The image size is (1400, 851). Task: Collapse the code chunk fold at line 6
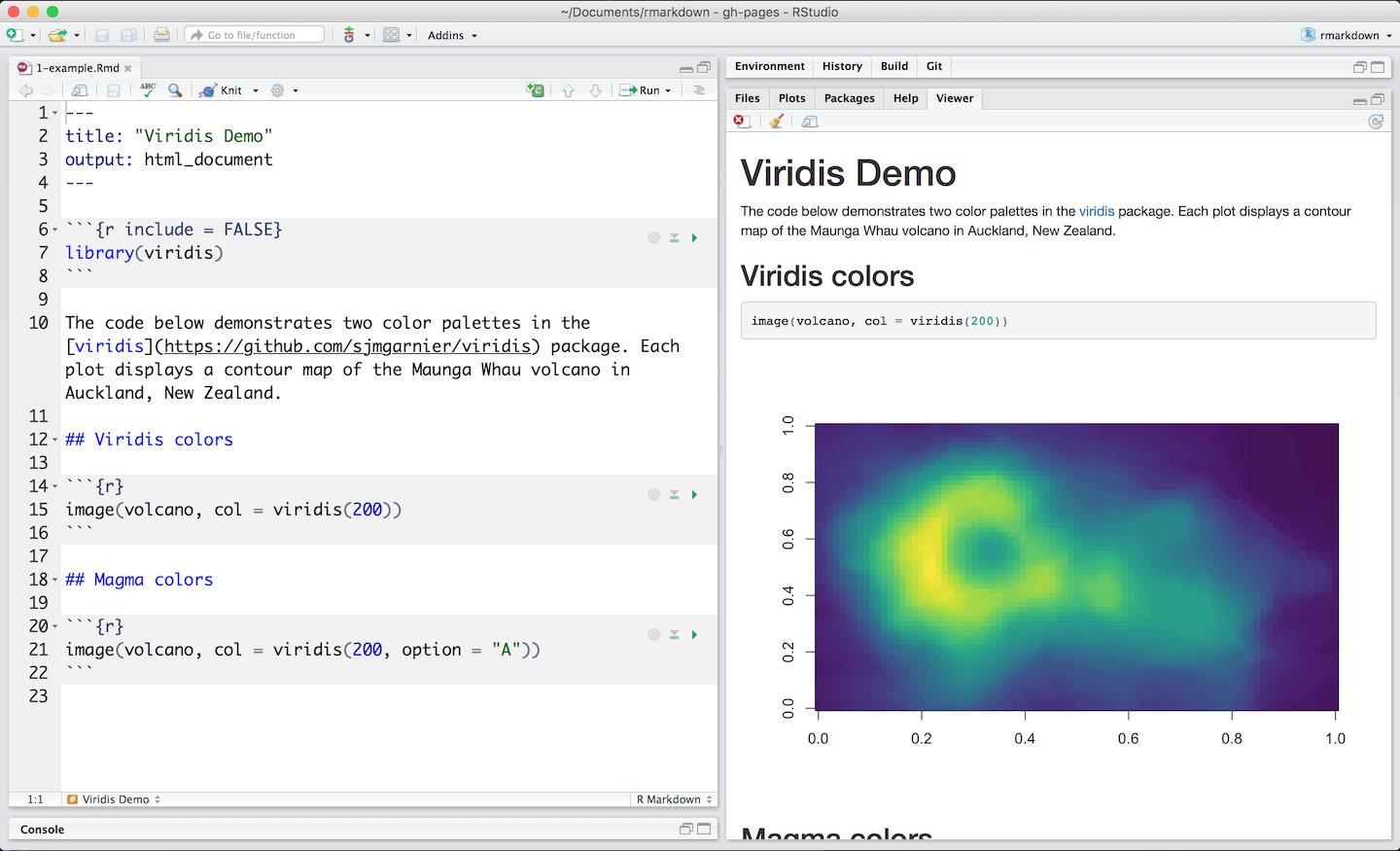click(x=54, y=230)
